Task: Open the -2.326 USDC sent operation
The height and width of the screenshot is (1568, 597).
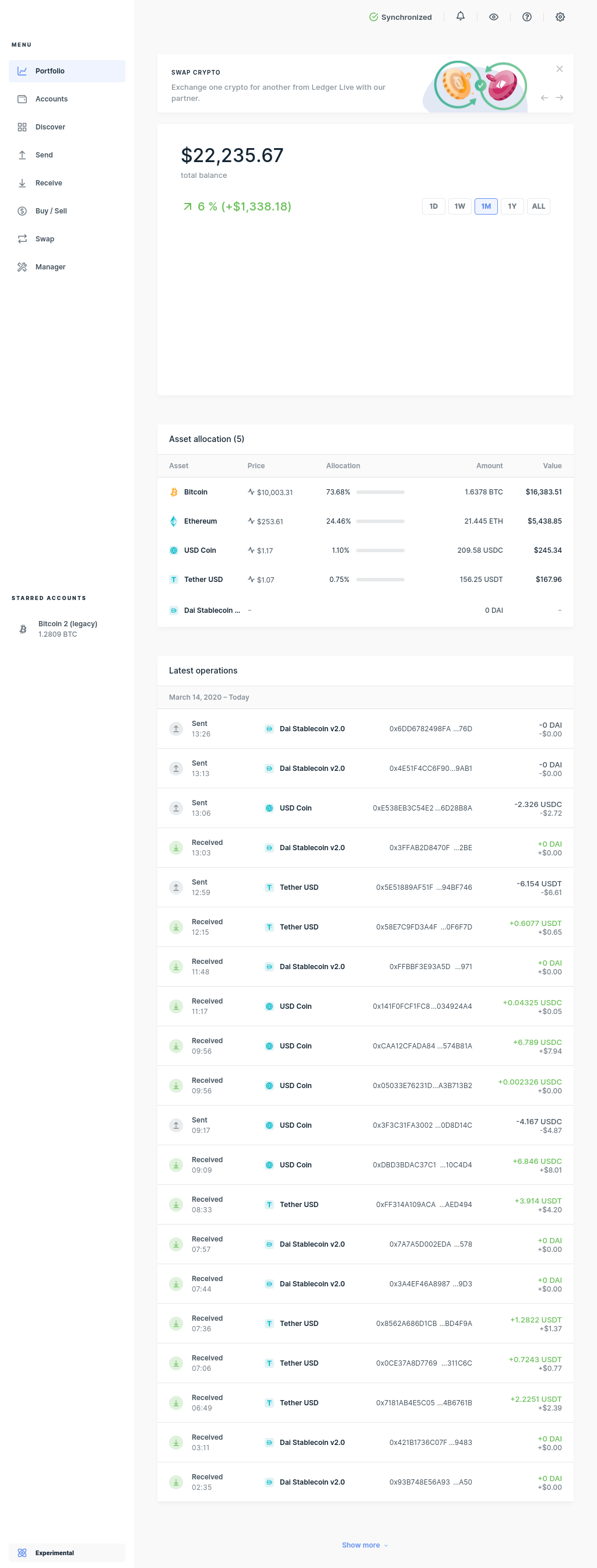Action: click(365, 808)
